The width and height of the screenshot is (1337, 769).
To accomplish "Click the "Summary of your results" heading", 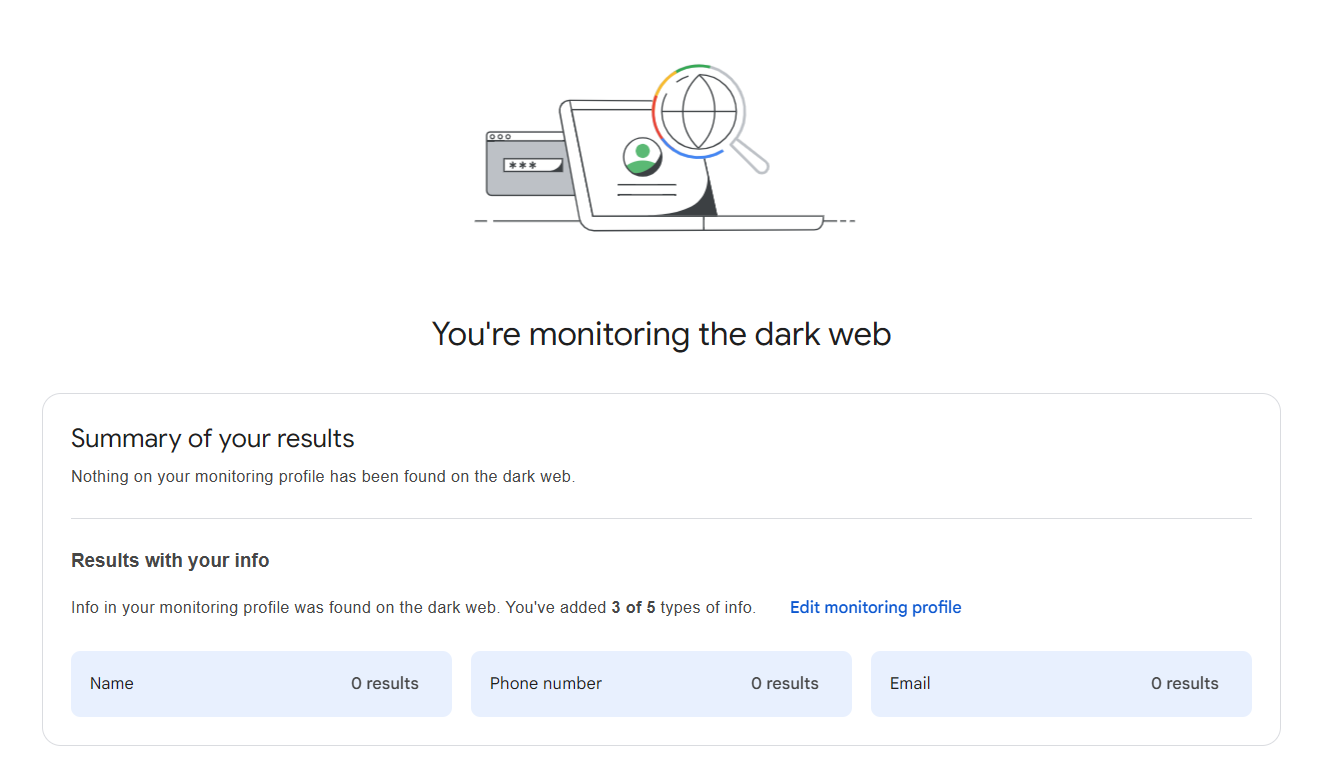I will (213, 439).
